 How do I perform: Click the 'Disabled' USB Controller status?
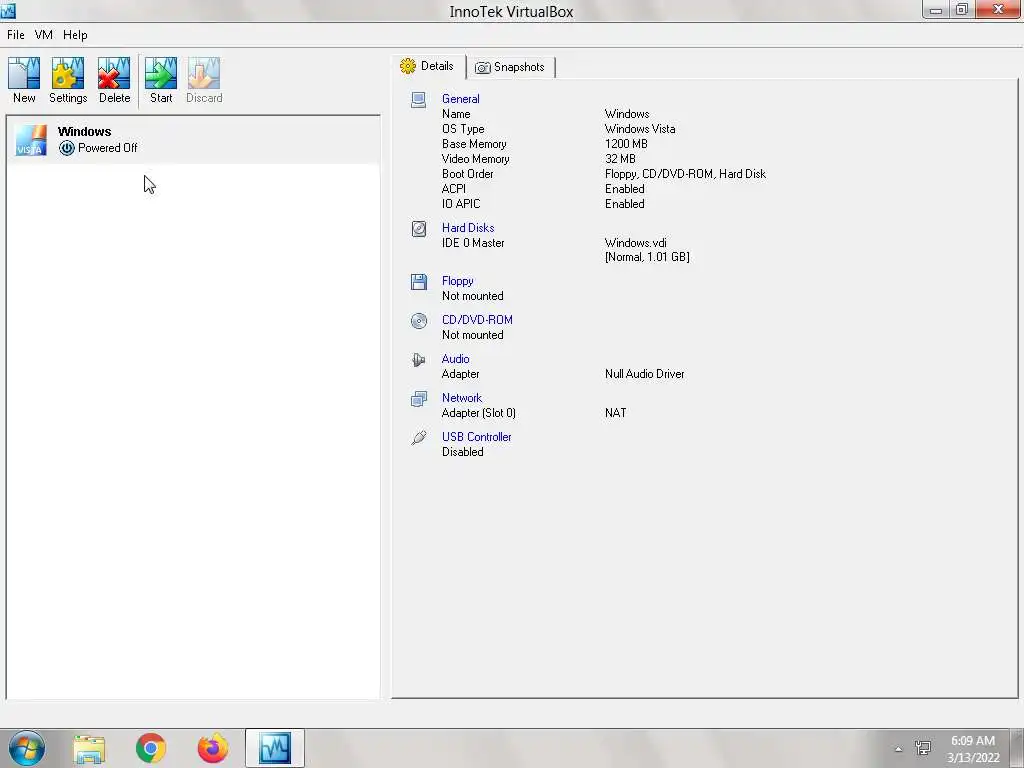tap(462, 452)
